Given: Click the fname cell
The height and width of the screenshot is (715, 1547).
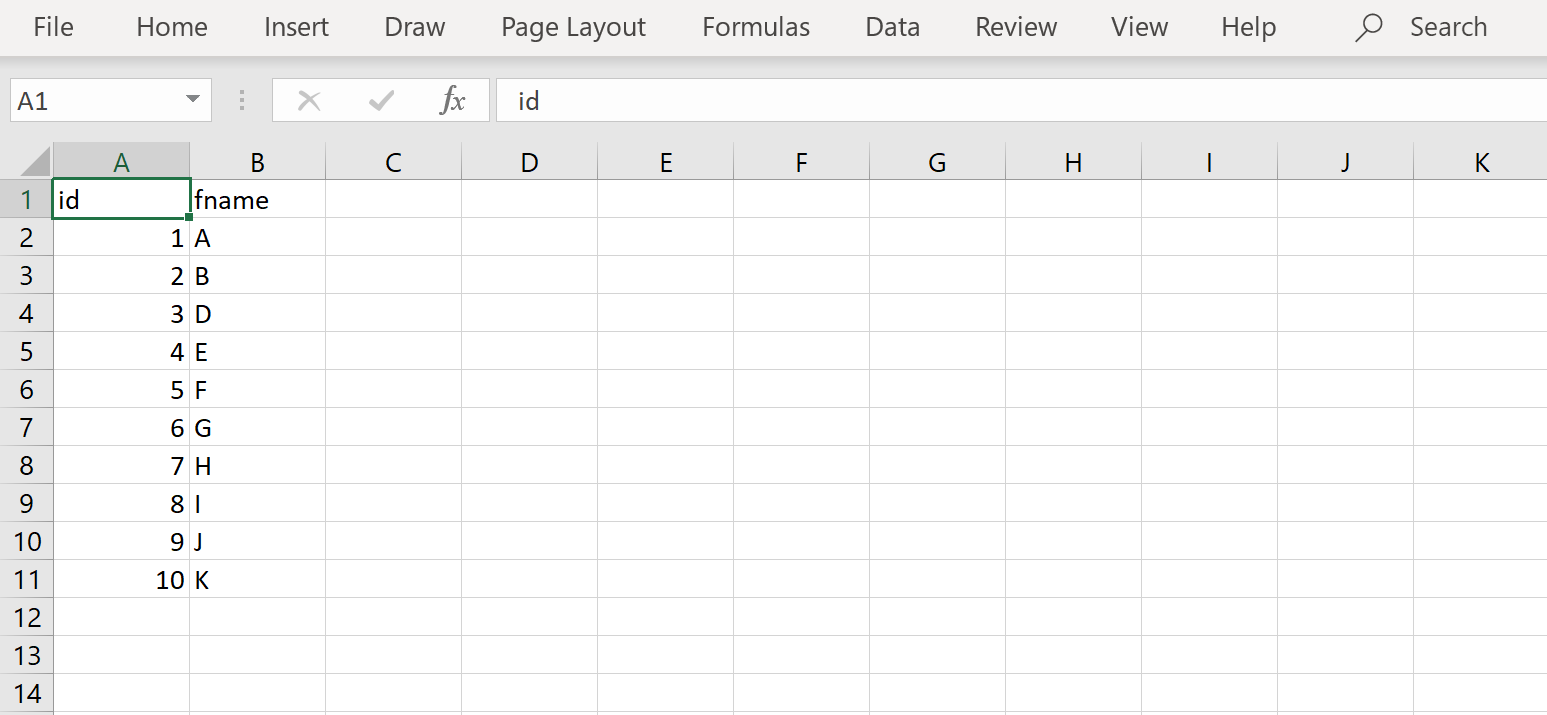Looking at the screenshot, I should point(257,200).
